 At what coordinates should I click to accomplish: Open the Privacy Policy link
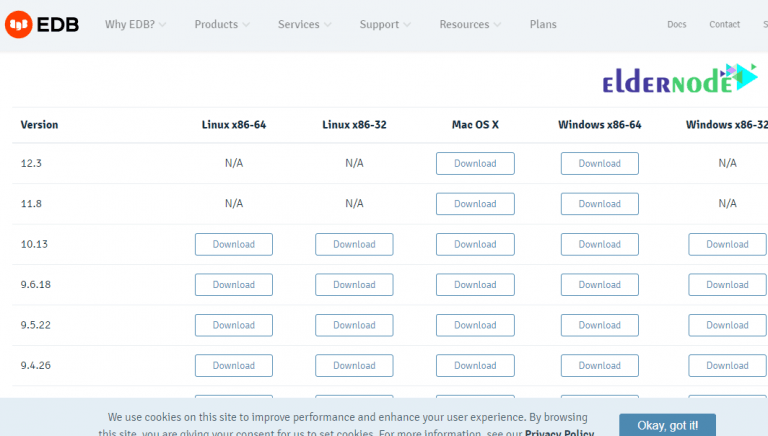click(560, 432)
